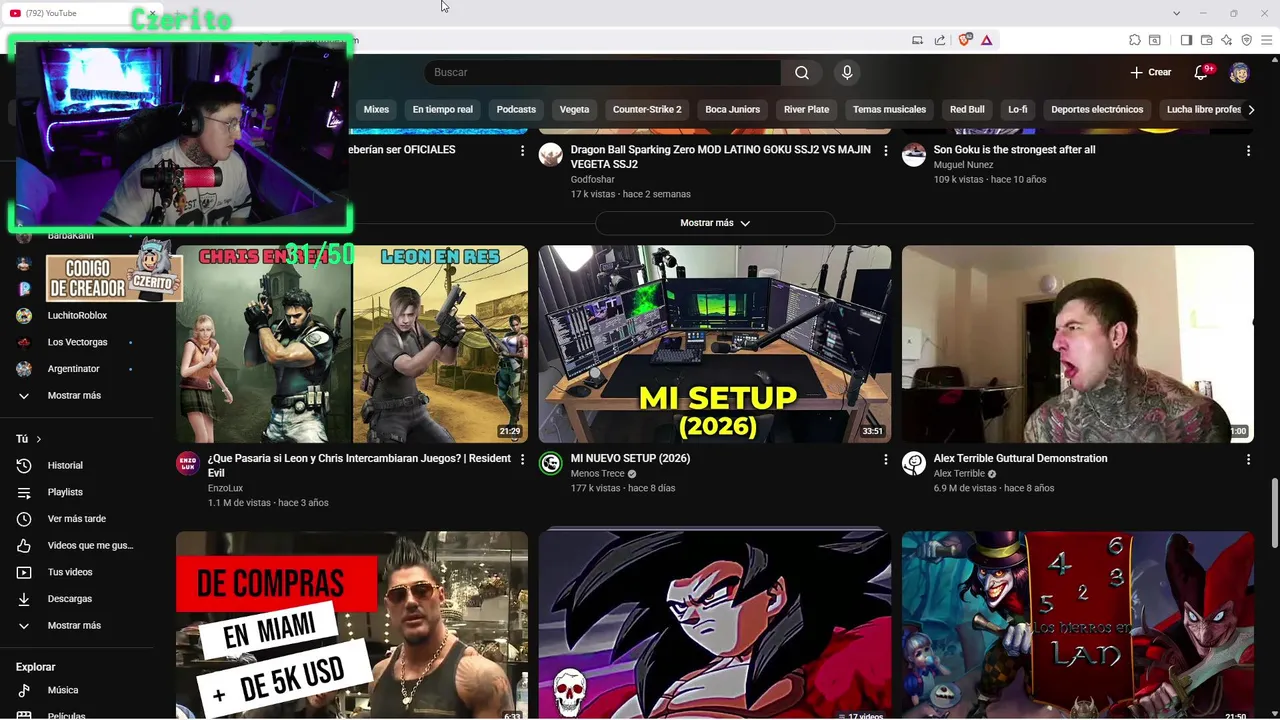Open the Leo AI sparkle icon
Screen dimensions: 1280x720
click(1226, 40)
